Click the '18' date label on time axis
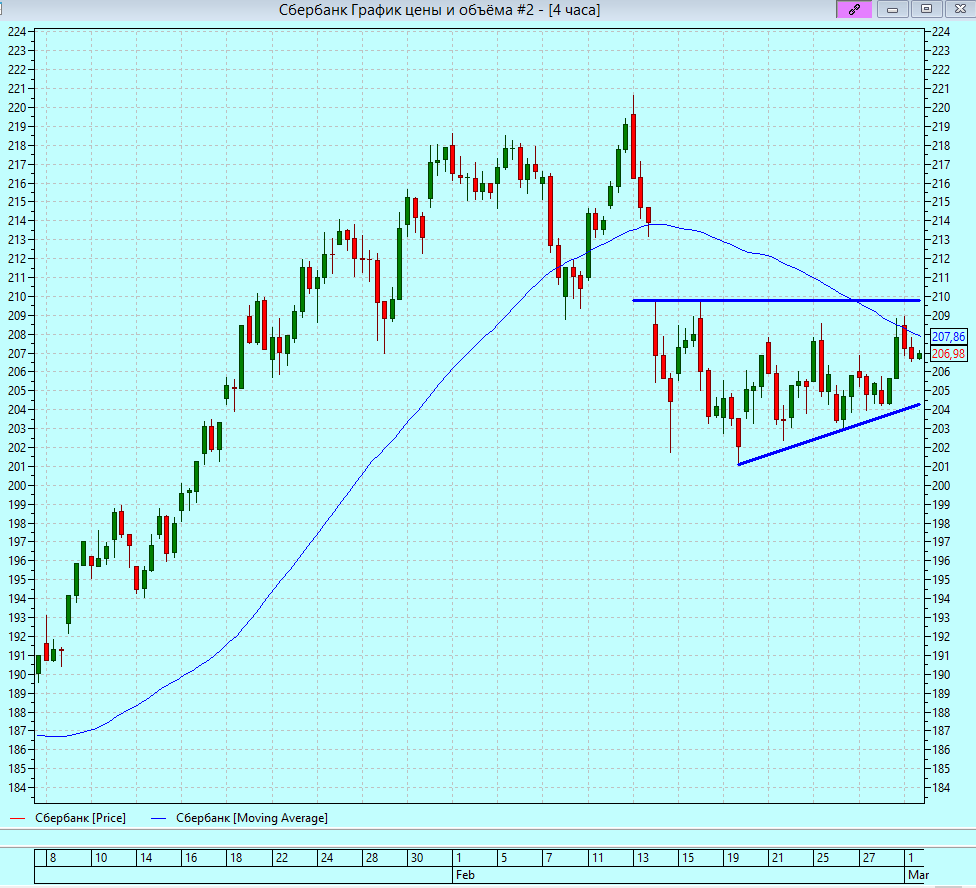Image resolution: width=976 pixels, height=888 pixels. click(x=236, y=858)
